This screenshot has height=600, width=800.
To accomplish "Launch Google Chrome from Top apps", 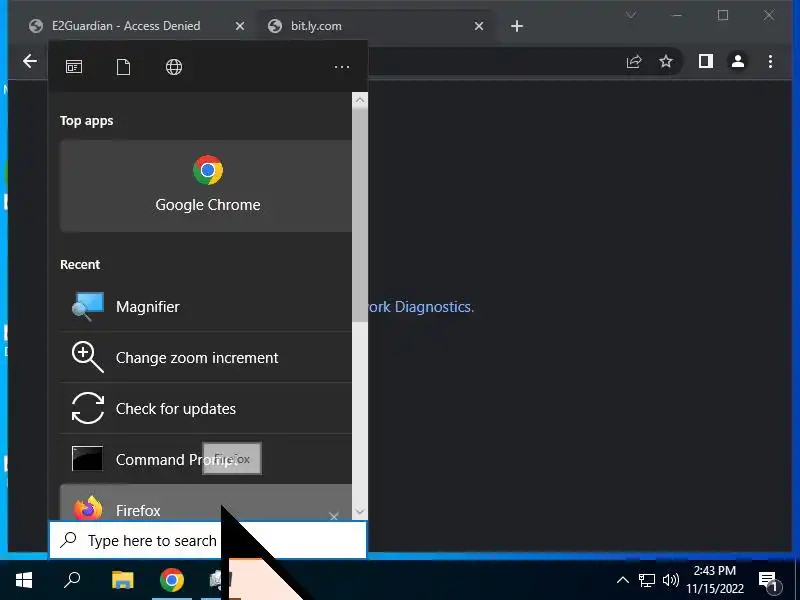I will (x=206, y=186).
